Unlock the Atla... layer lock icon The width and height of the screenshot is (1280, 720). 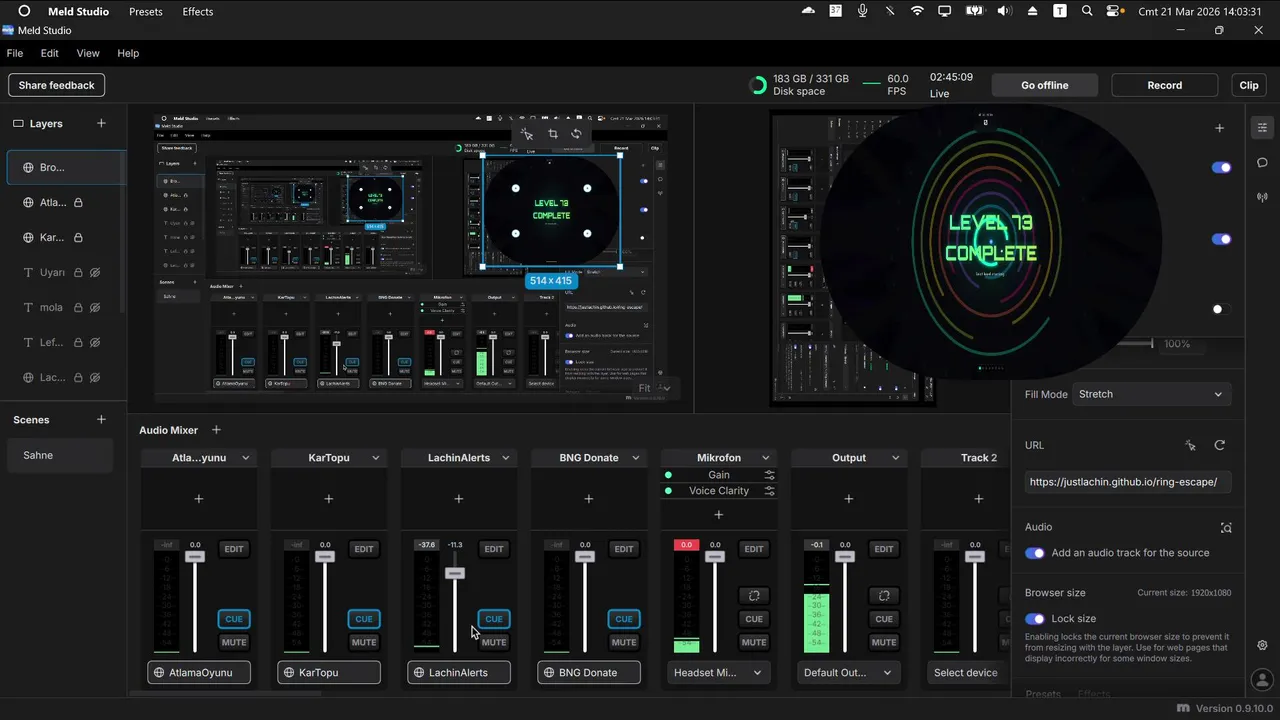[x=78, y=202]
